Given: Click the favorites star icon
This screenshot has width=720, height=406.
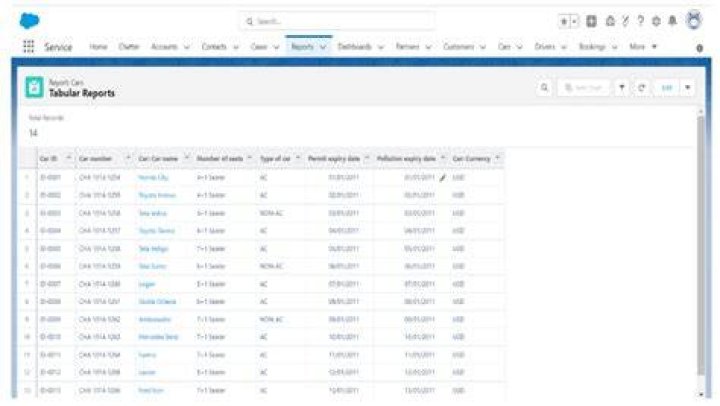Looking at the screenshot, I should click(x=564, y=21).
